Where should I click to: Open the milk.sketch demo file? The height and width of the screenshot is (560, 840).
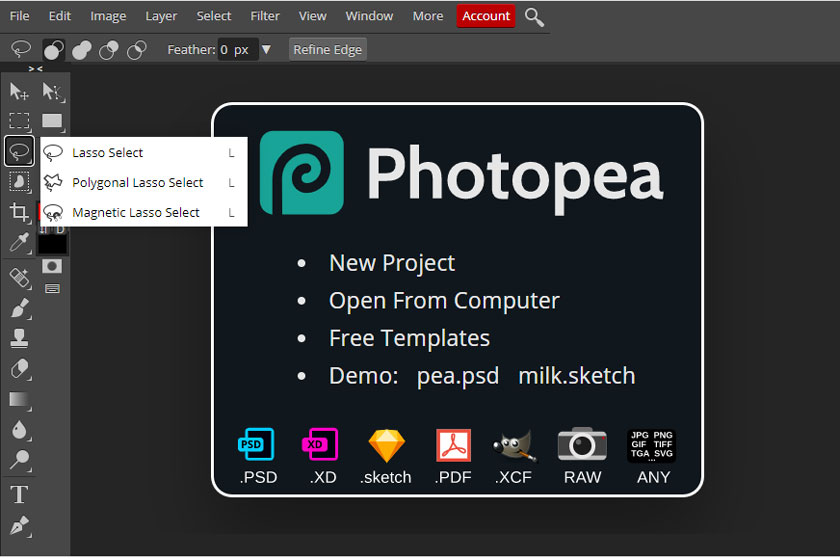pos(576,376)
